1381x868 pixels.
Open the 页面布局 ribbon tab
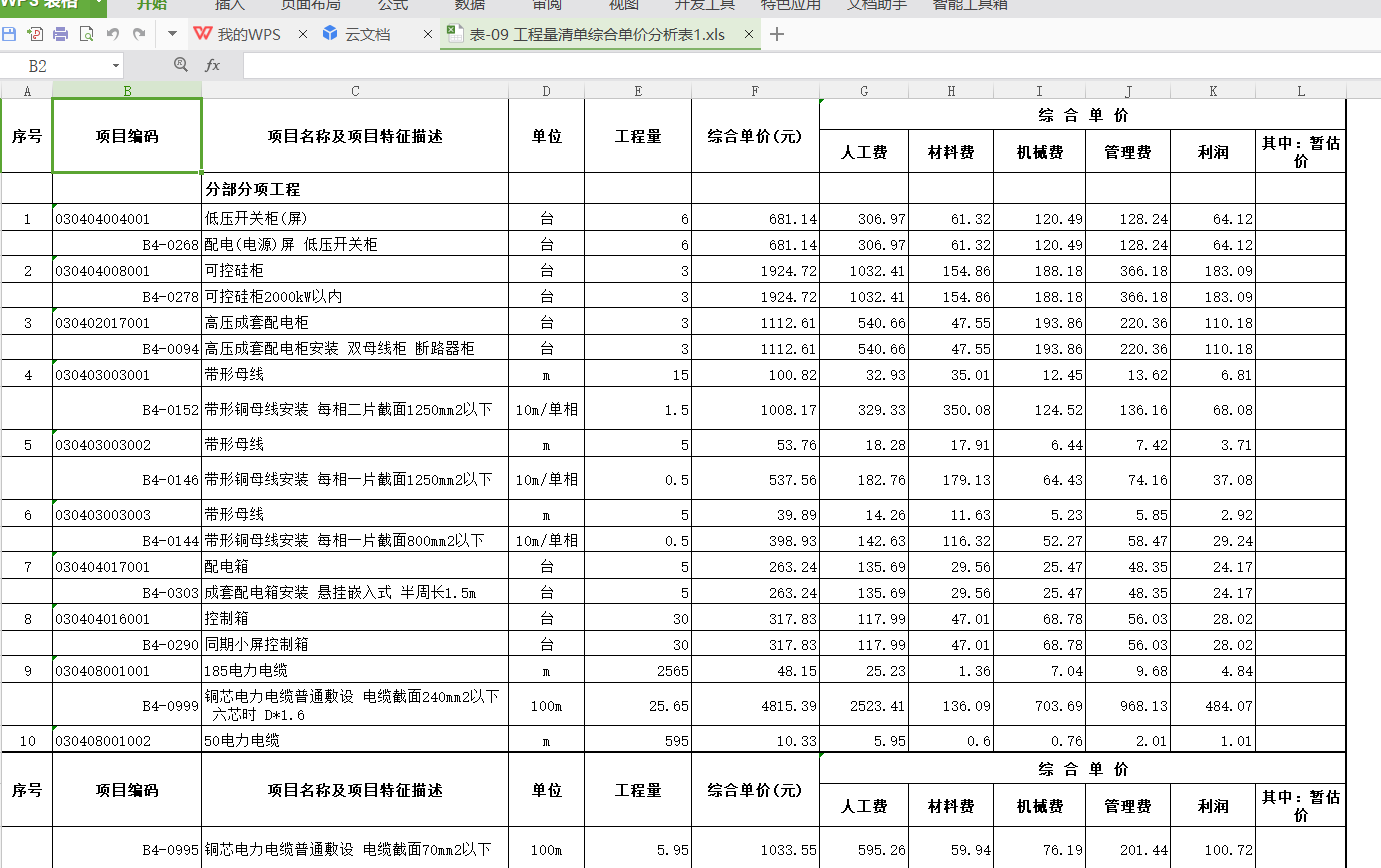[310, 5]
